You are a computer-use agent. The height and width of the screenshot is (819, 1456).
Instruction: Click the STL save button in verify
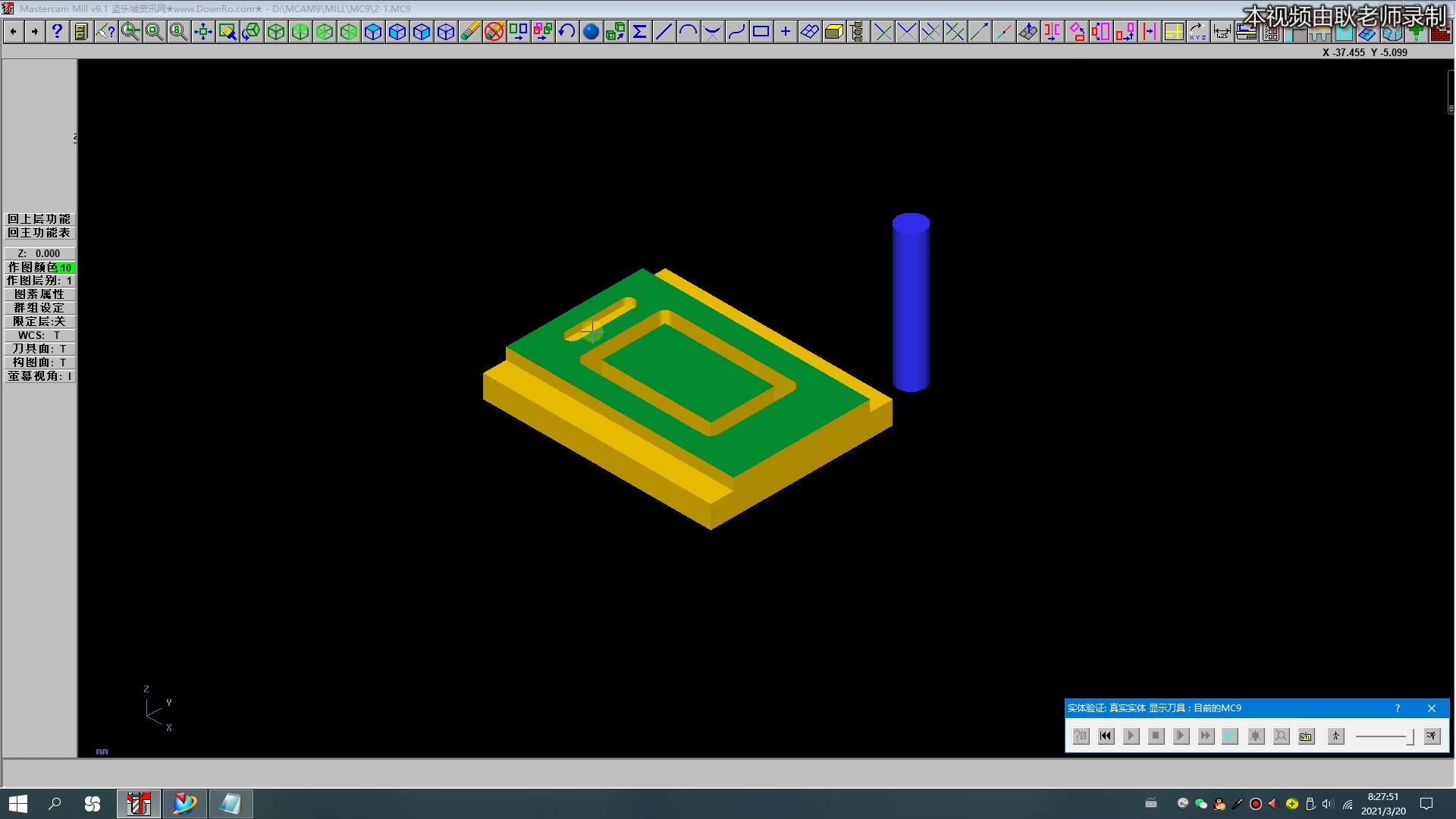[1306, 736]
